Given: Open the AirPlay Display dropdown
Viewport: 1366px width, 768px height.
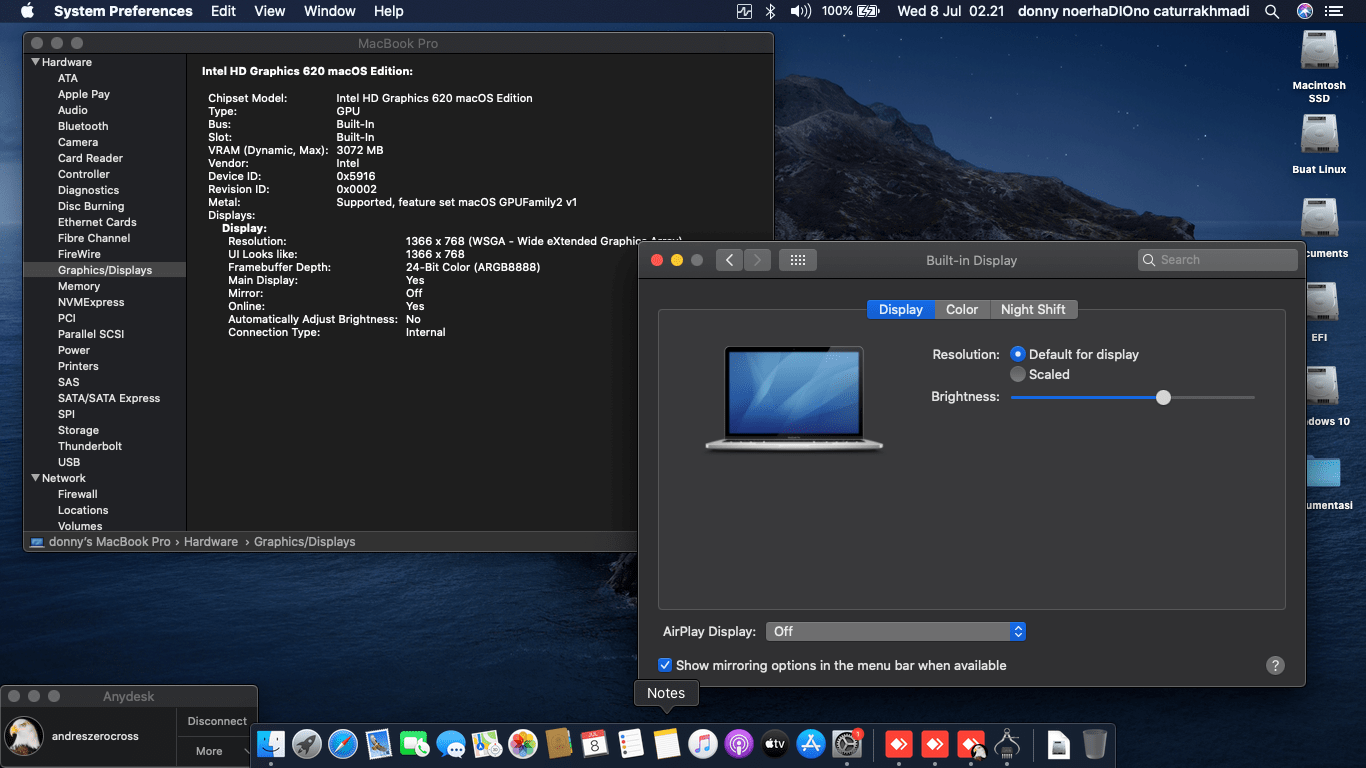Looking at the screenshot, I should point(895,631).
